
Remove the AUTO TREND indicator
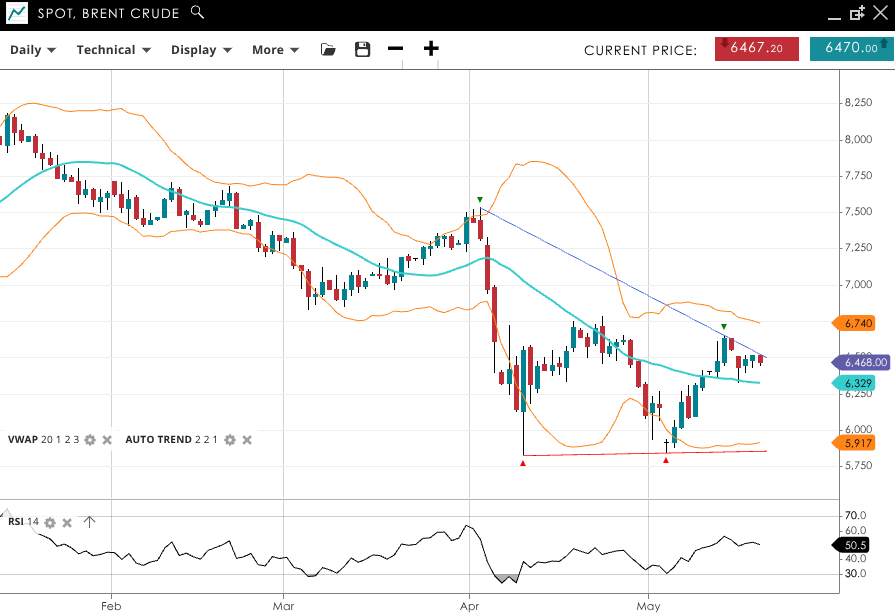[x=247, y=440]
